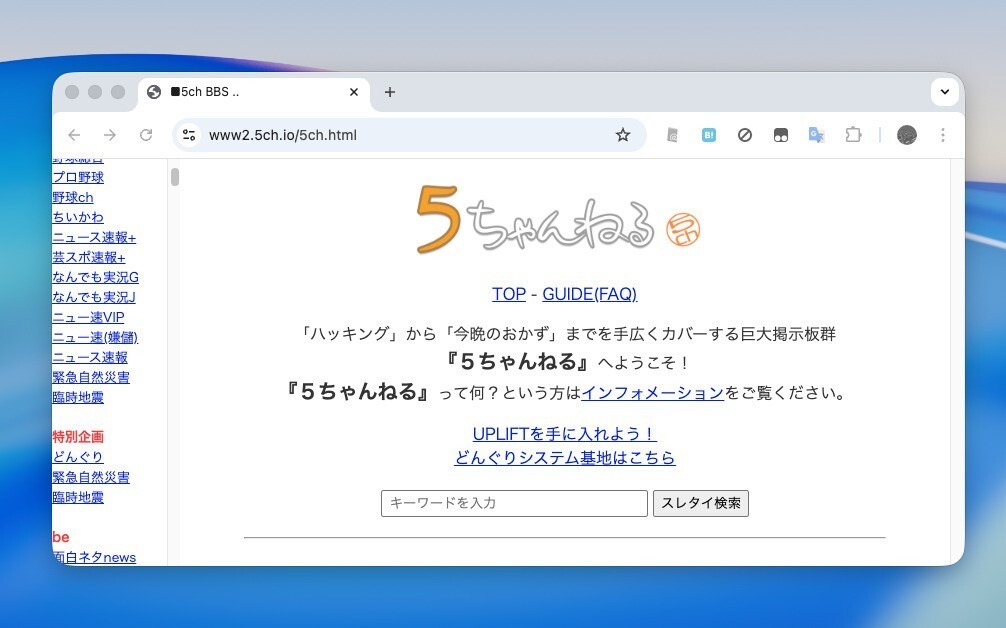
Task: Close the 5ch BBS tab
Action: point(354,92)
